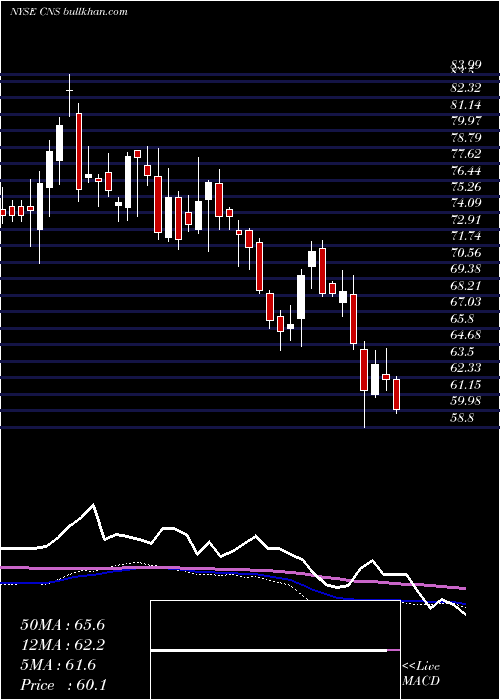Viewport: 500px width, 700px height.
Task: Click the 77.62 price axis label
Action: click(x=466, y=154)
